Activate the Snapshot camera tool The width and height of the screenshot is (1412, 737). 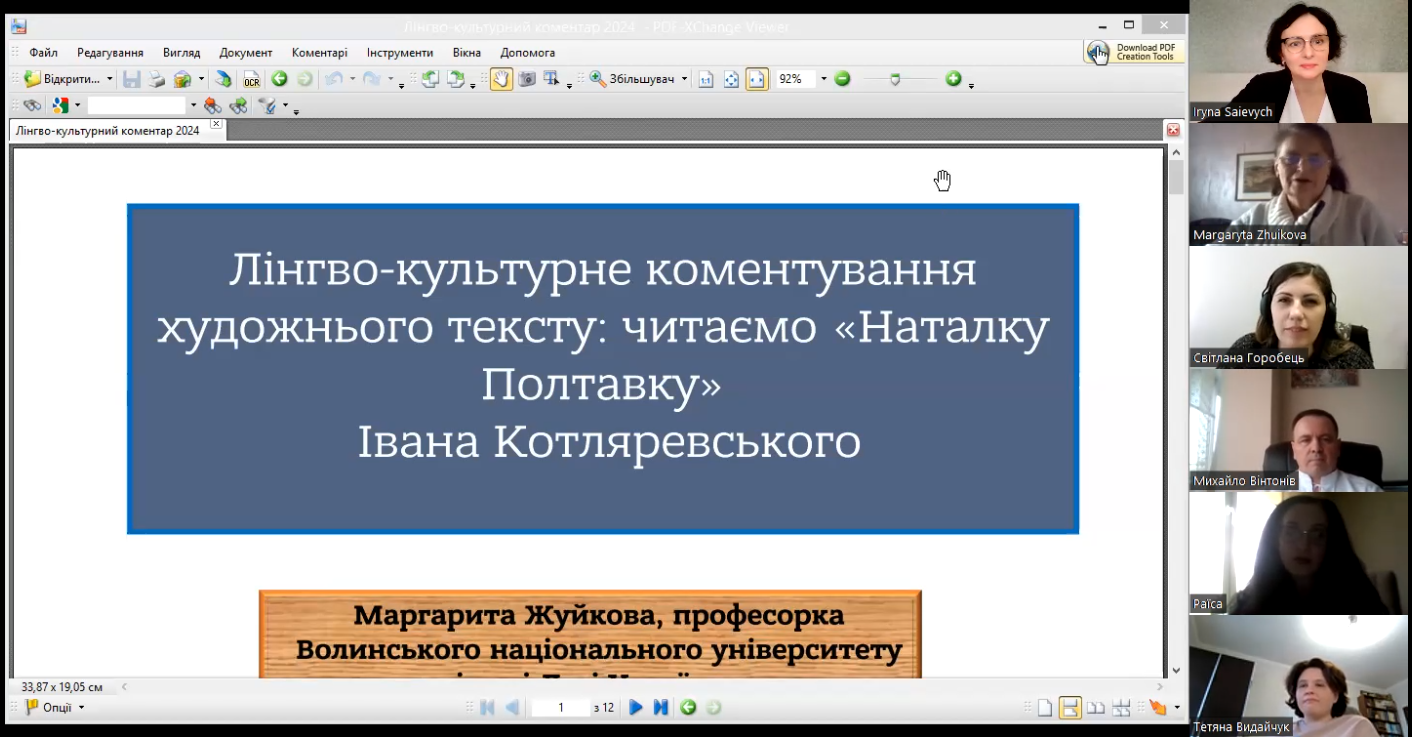527,79
